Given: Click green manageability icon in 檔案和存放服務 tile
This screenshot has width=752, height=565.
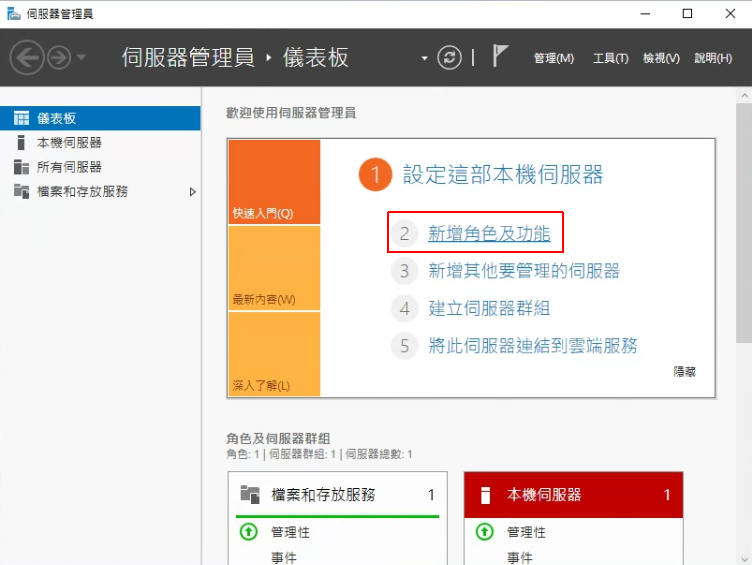Looking at the screenshot, I should pyautogui.click(x=249, y=532).
